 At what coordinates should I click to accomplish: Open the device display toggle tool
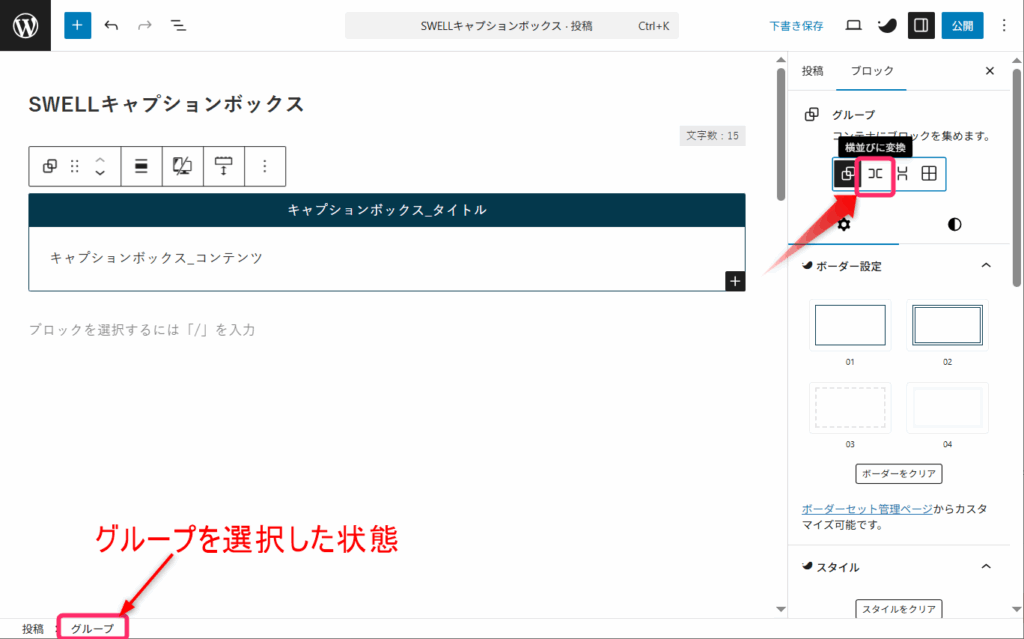pyautogui.click(x=182, y=167)
